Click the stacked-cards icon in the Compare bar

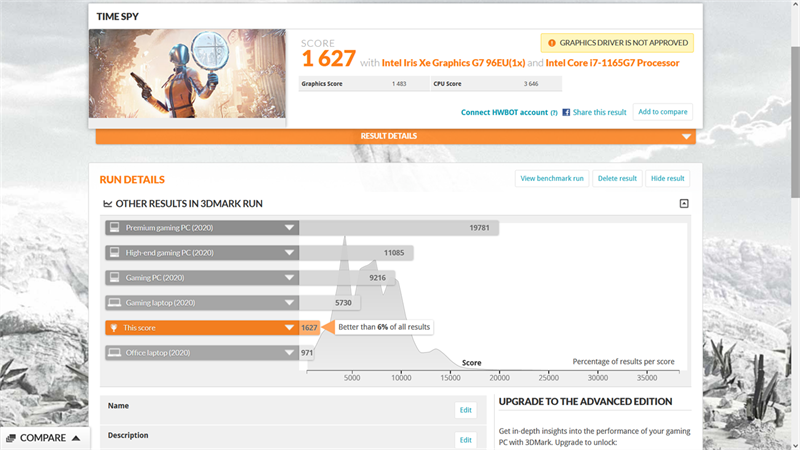click(11, 438)
